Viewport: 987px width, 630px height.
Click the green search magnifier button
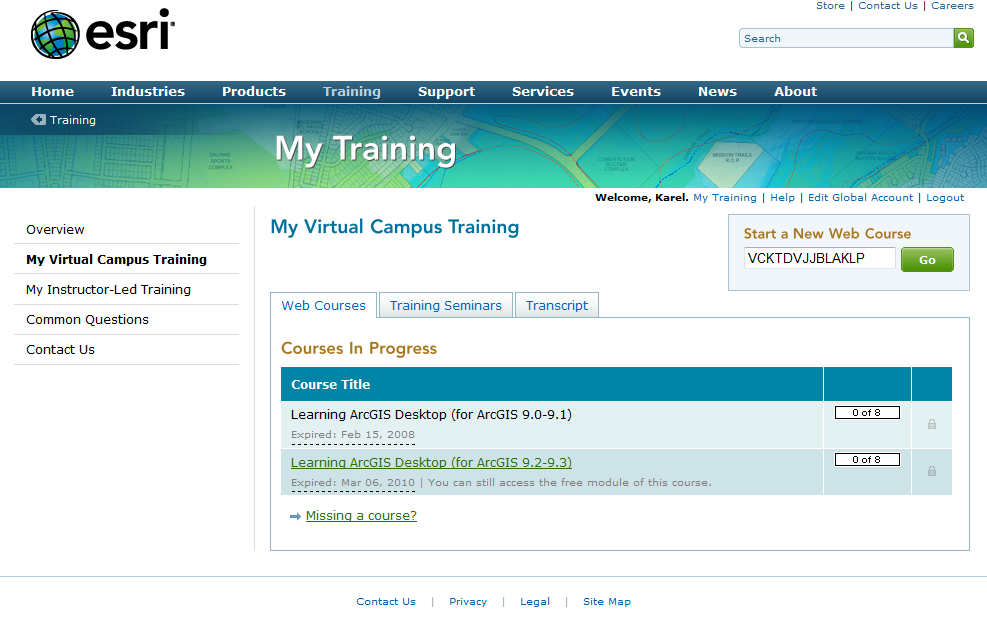coord(963,38)
